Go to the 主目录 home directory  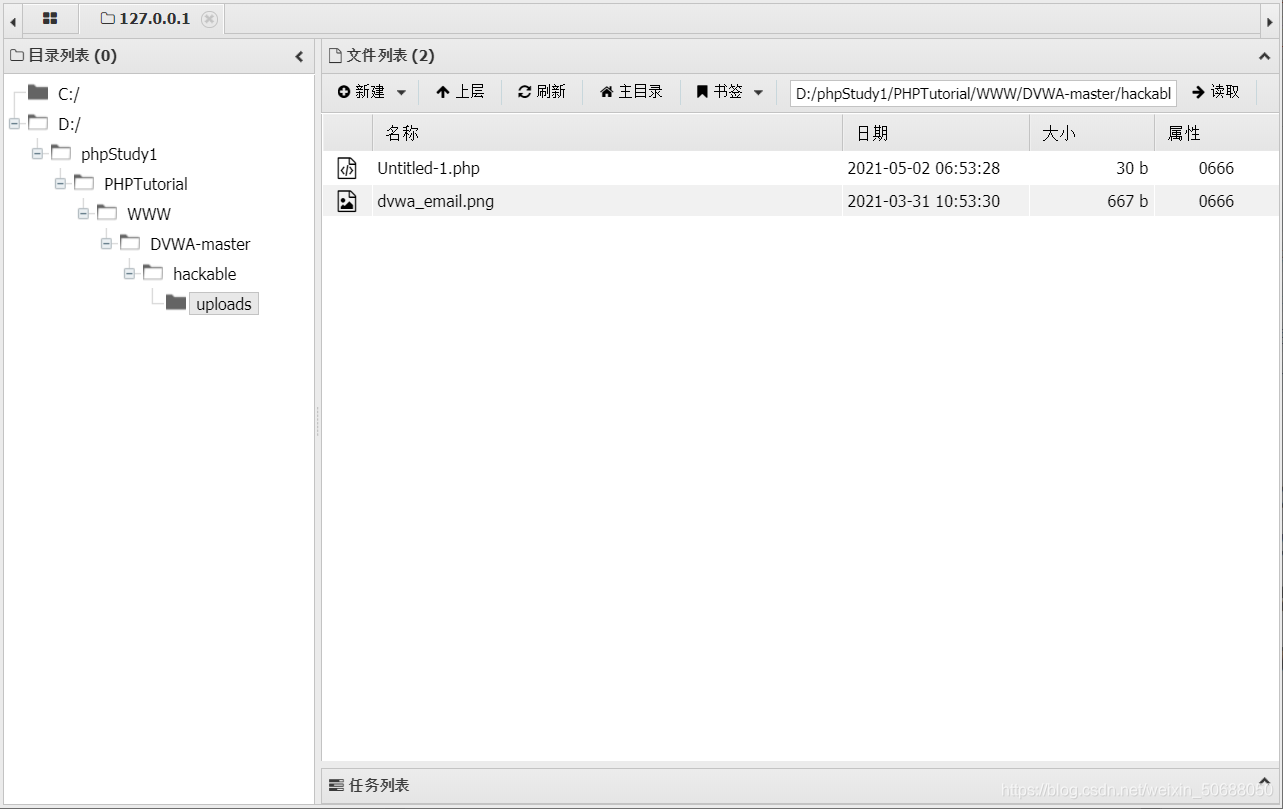631,92
